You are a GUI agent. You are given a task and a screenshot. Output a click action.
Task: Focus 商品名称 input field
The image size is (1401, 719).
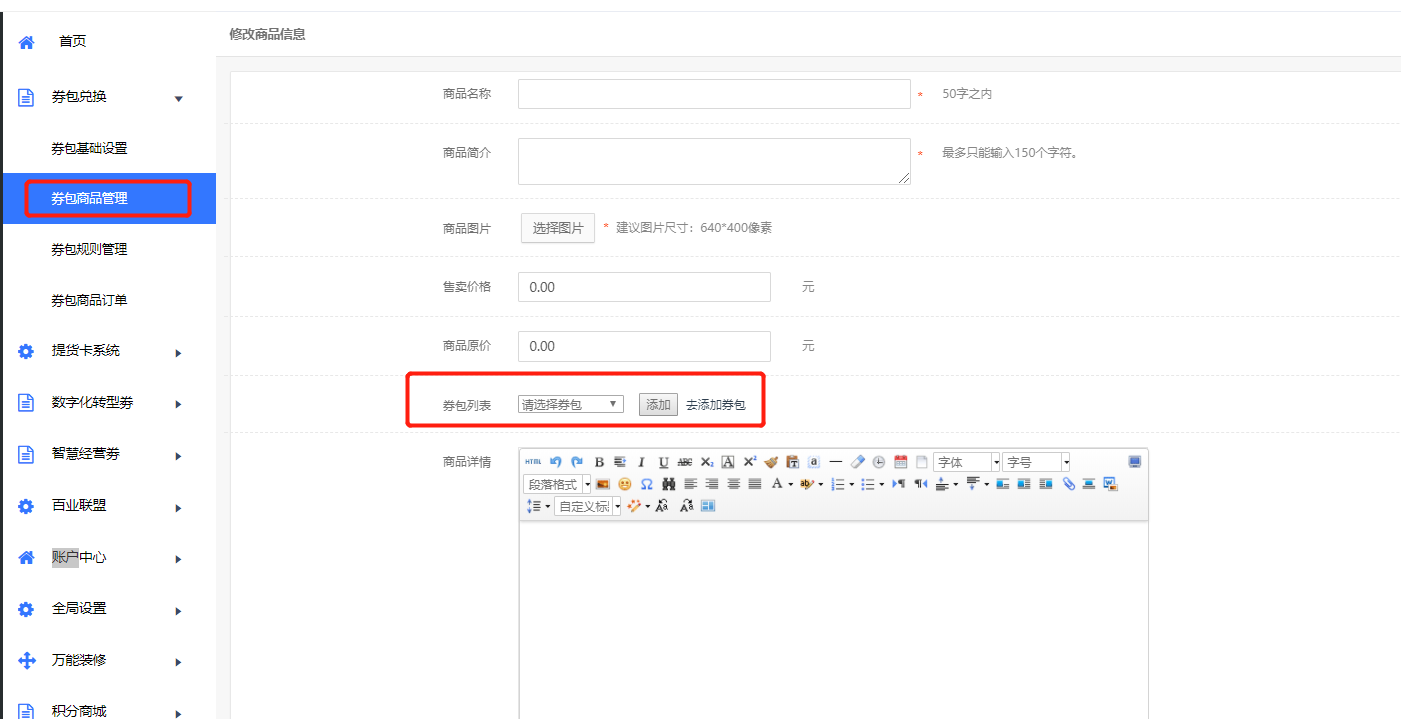coord(714,94)
